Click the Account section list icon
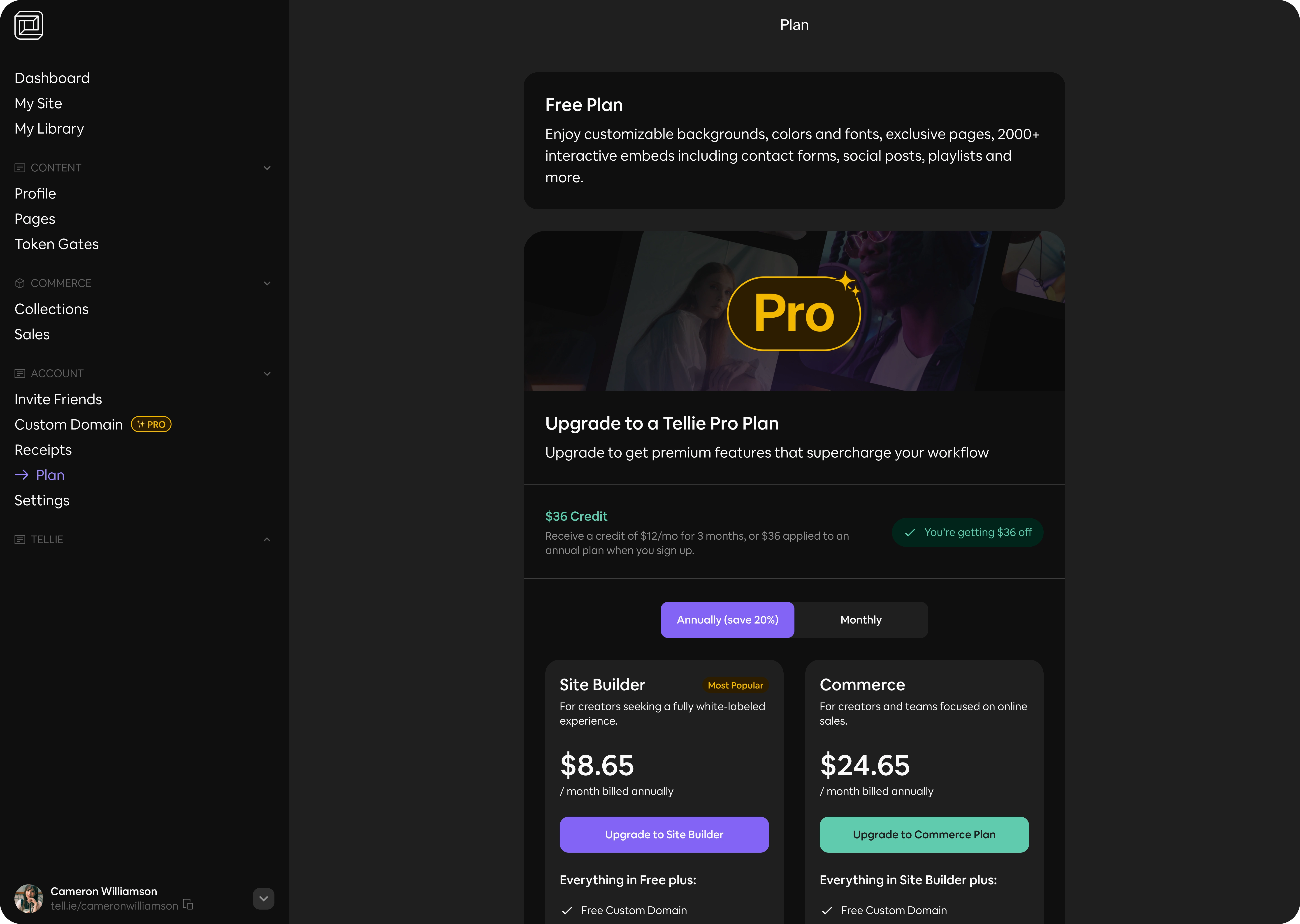Viewport: 1300px width, 924px height. click(20, 374)
